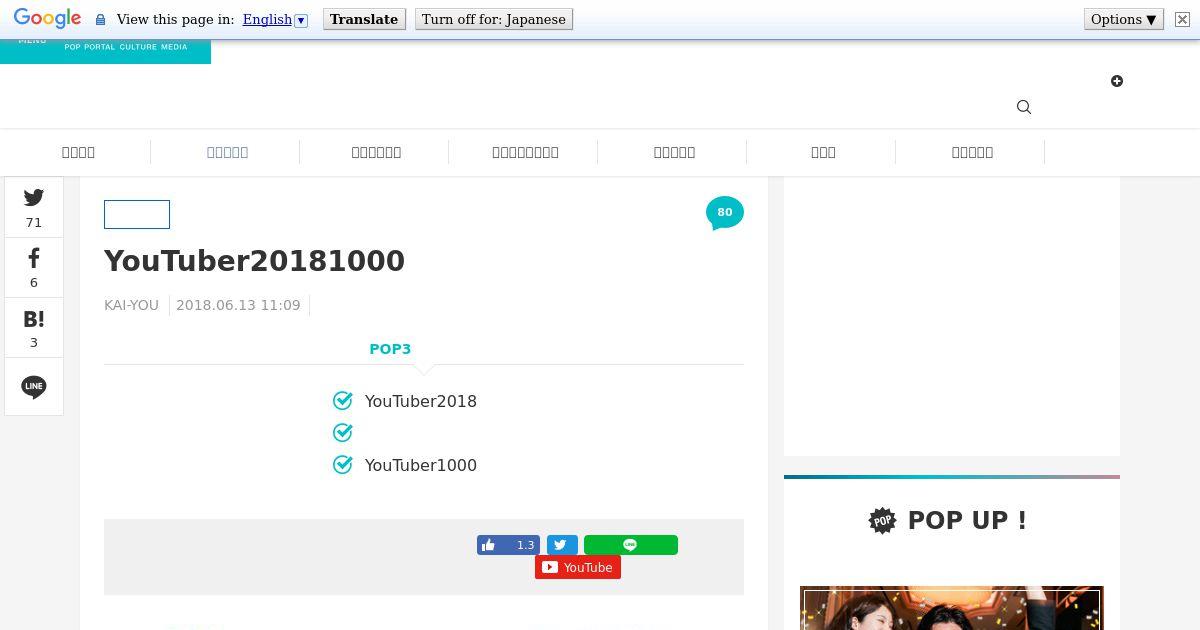Open the 80 comments bubble
Screen dimensions: 1200x630
(725, 213)
